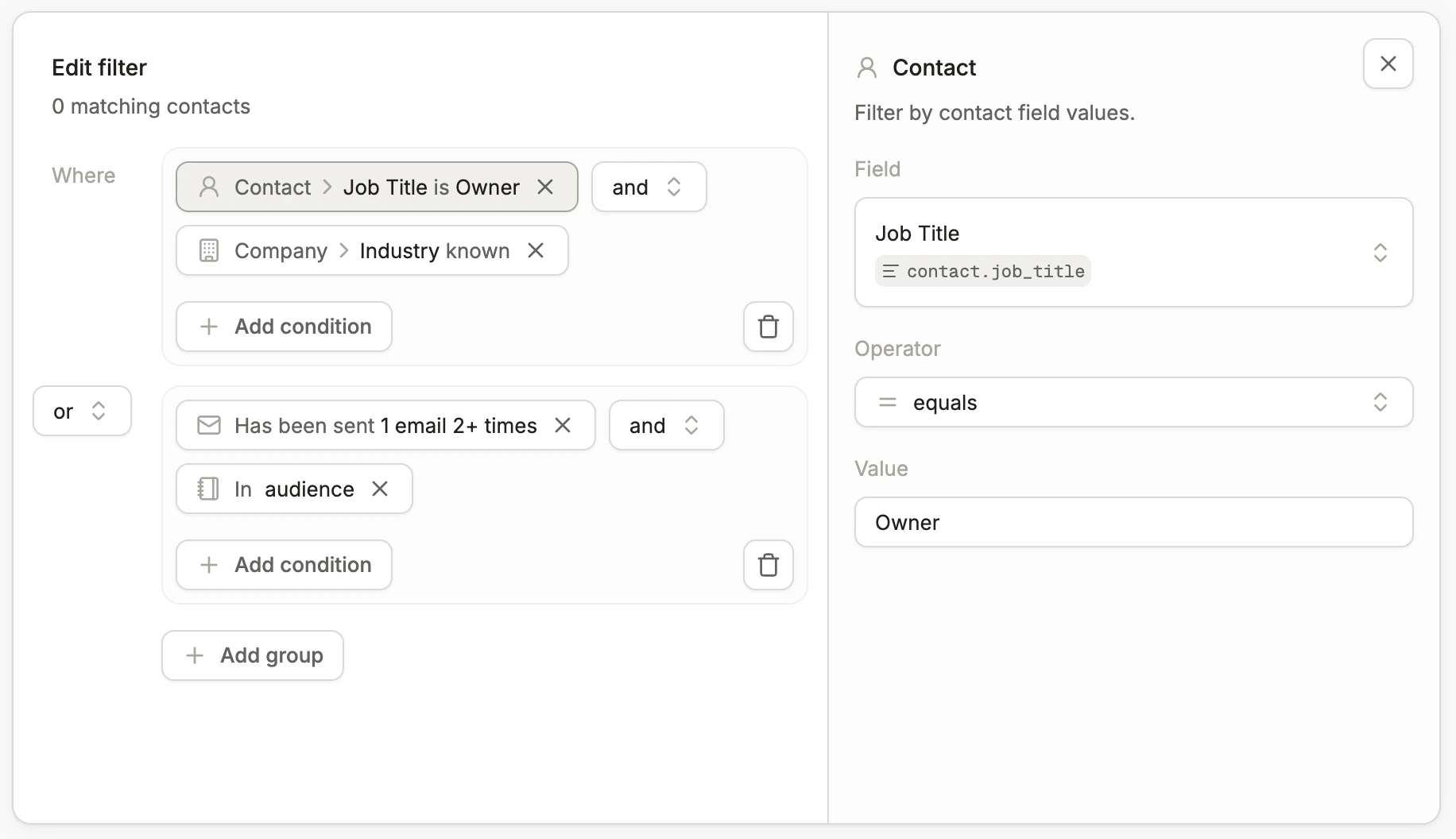
Task: Click the Contact icon beside the panel title
Action: pyautogui.click(x=865, y=68)
